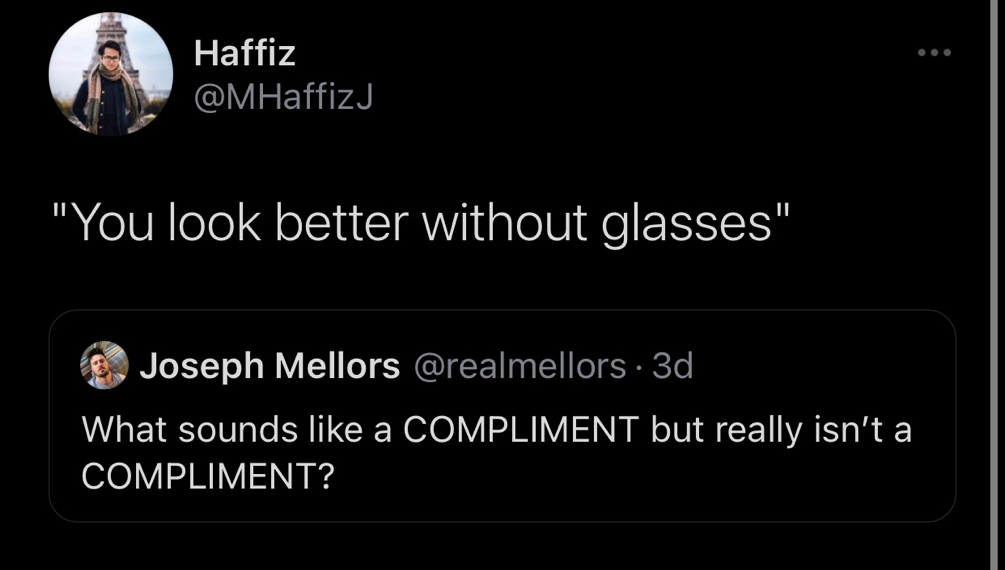Click the word "better" in Haffiz's tweet
The image size is (1005, 570).
(341, 222)
